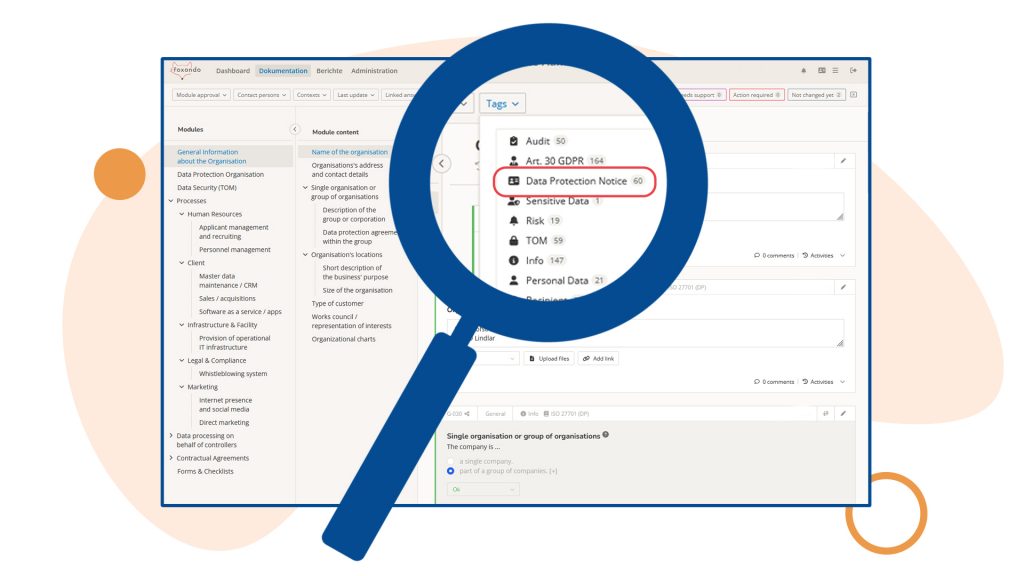Click inside the organisation address text field
Image resolution: width=1024 pixels, height=576 pixels.
coord(700,330)
